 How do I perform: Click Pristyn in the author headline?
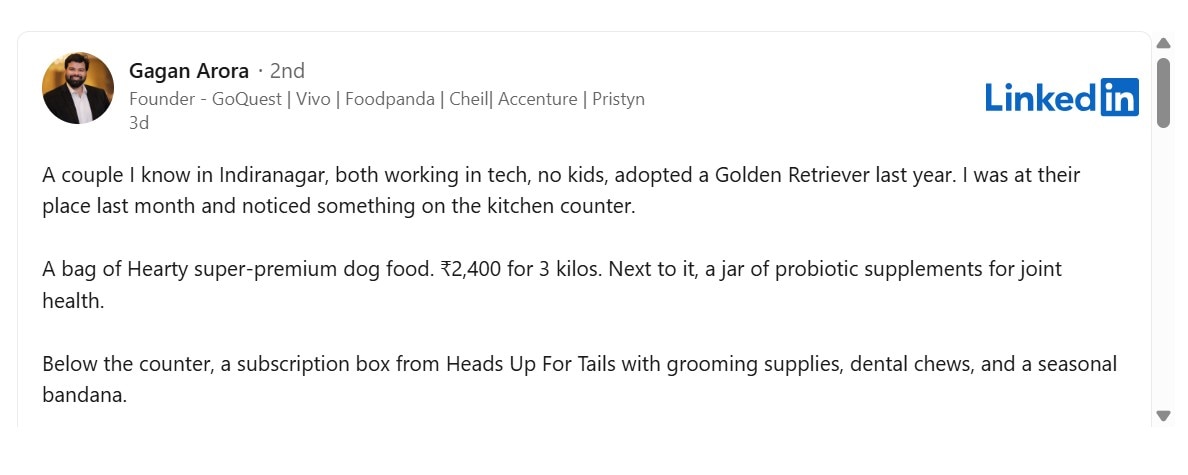pos(618,99)
